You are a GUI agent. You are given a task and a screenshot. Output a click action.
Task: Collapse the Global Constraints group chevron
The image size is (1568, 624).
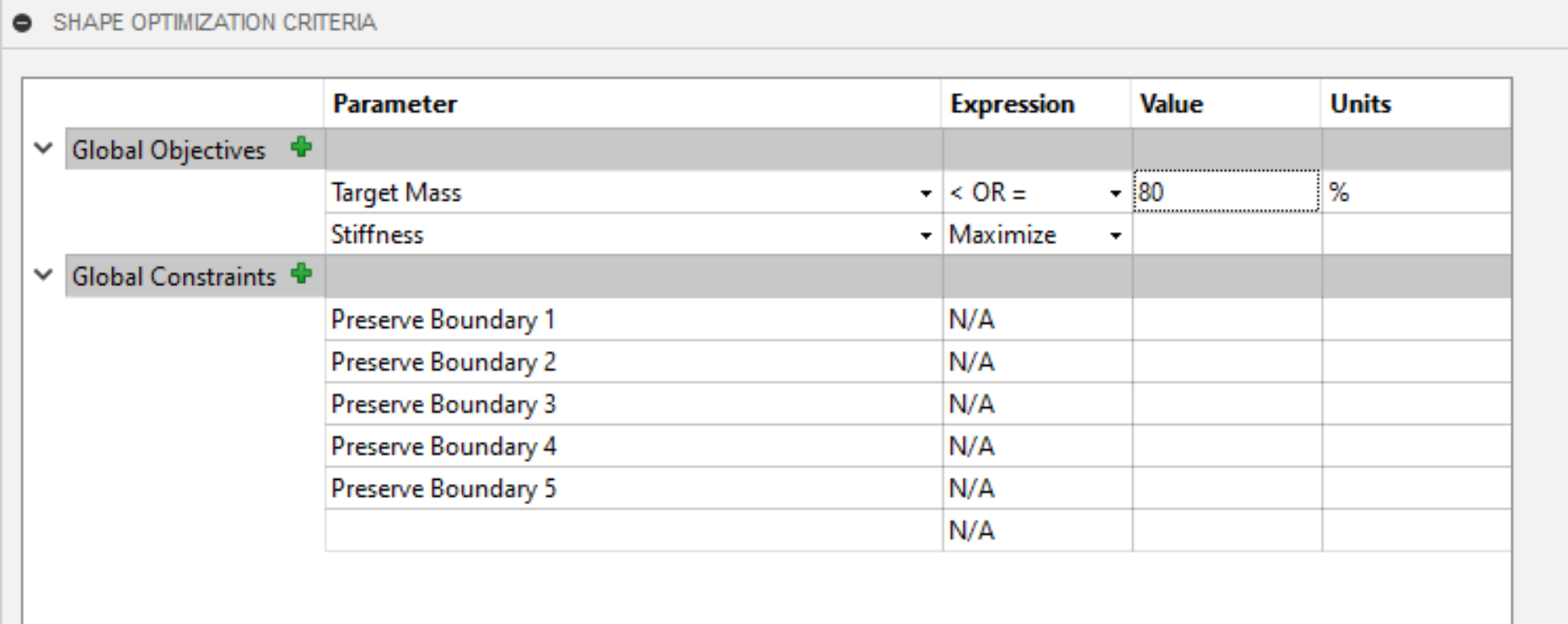43,276
